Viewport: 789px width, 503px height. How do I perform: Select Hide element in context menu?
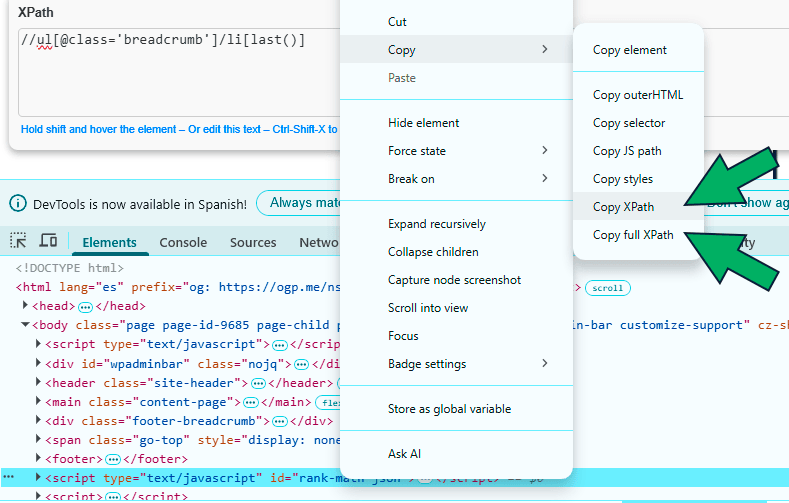423,123
